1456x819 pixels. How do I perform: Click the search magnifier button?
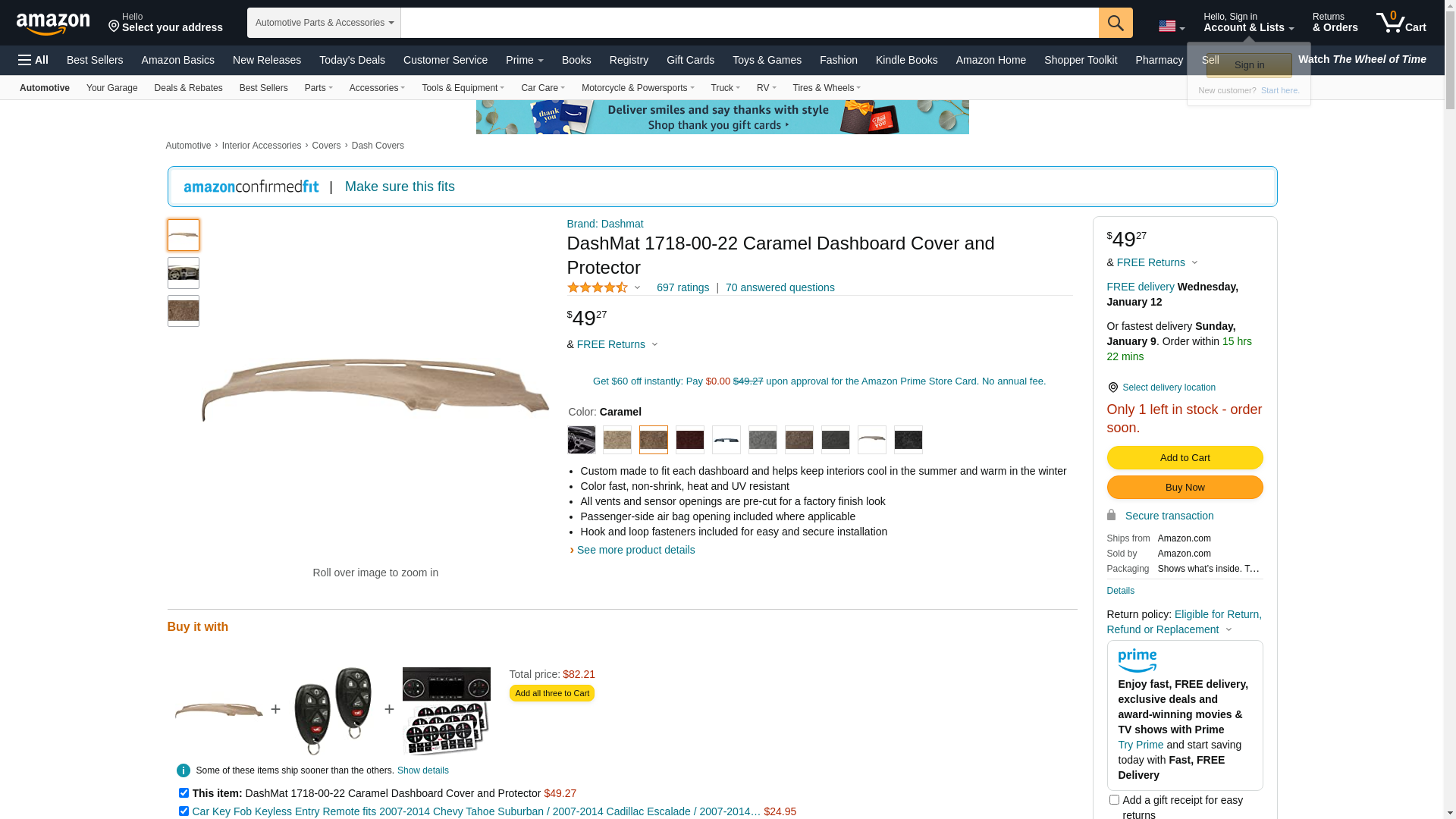pos(1116,23)
